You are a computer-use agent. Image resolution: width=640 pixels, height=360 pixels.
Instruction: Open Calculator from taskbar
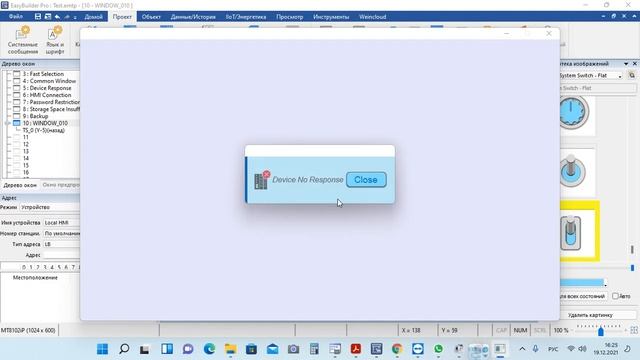[314, 349]
